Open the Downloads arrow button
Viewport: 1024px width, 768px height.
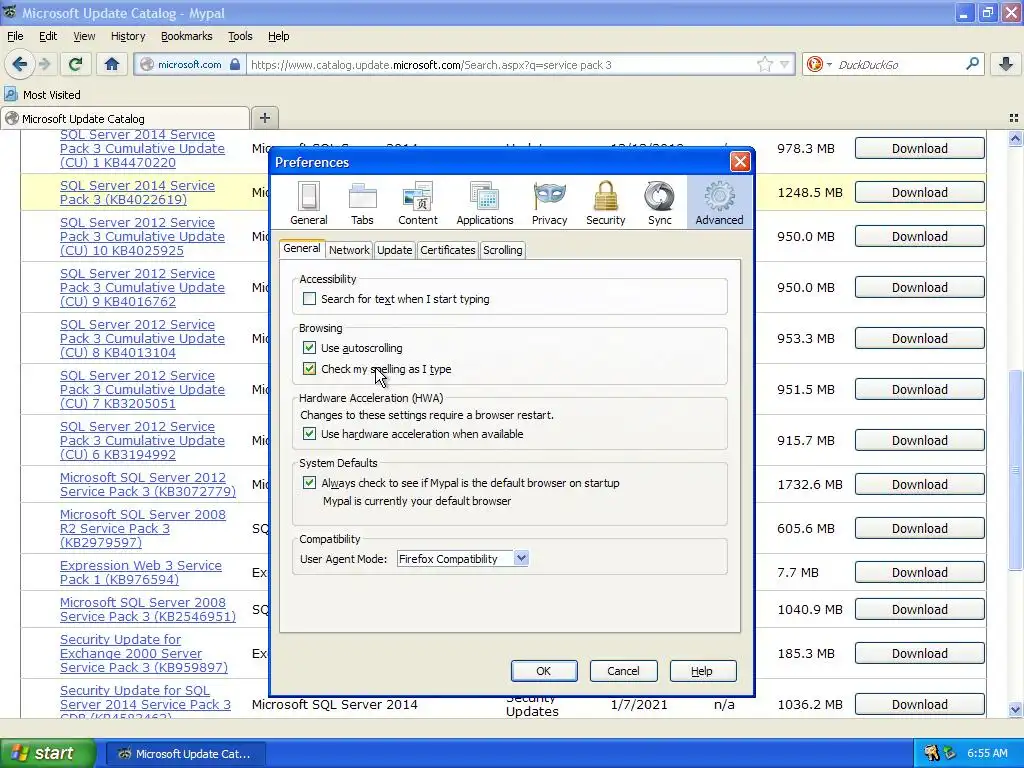point(1006,64)
